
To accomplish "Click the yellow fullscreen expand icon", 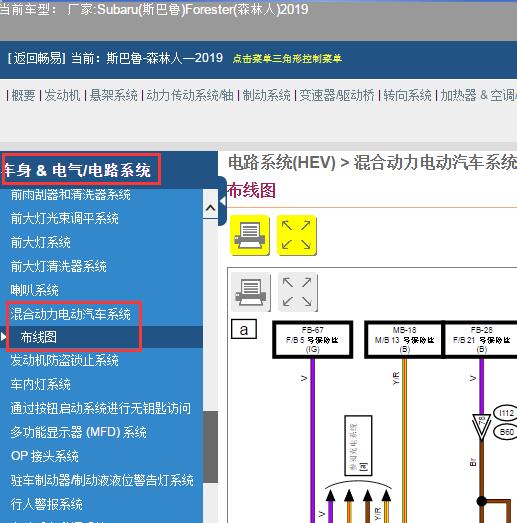I will (x=297, y=235).
